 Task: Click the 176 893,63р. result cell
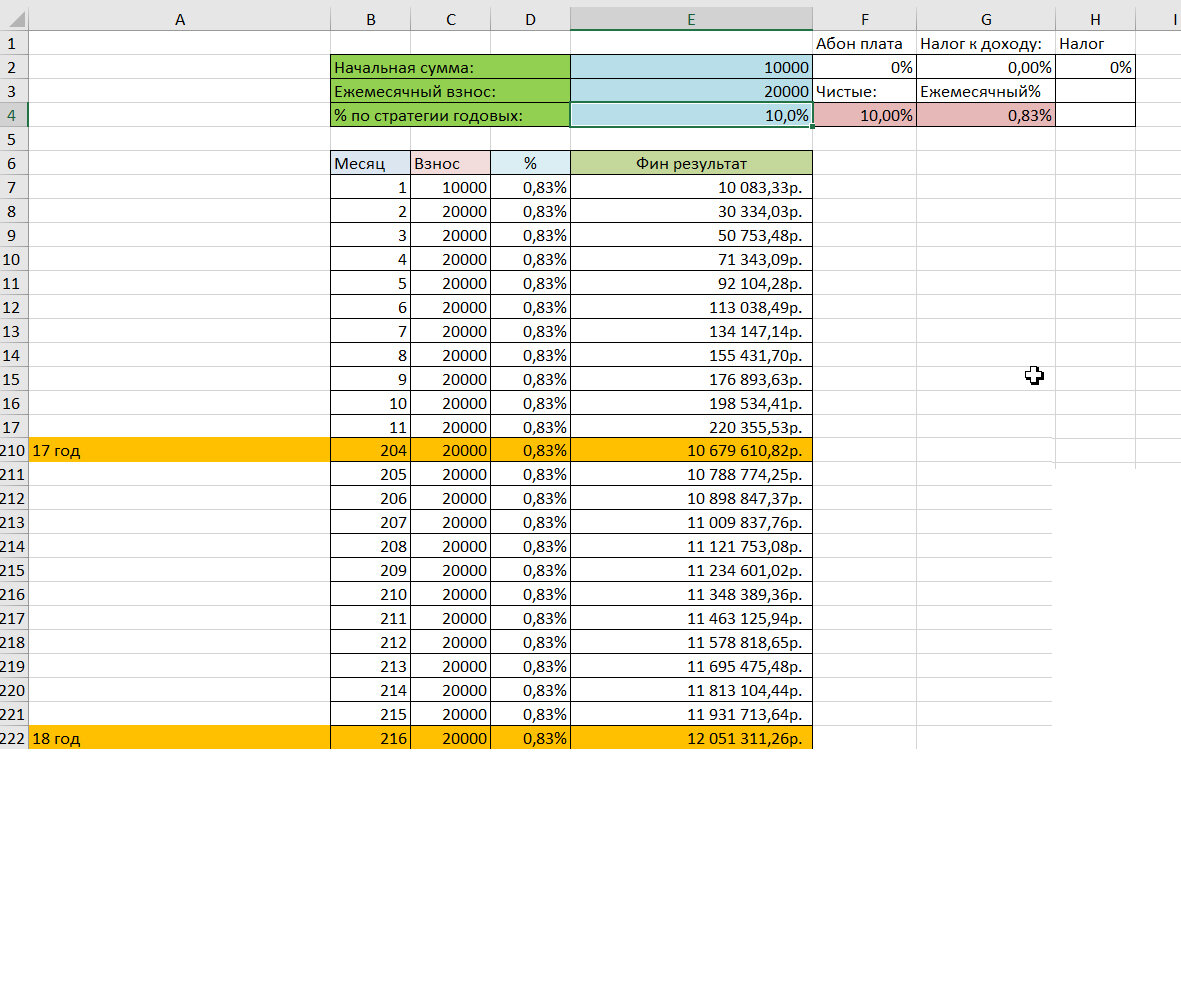point(691,379)
